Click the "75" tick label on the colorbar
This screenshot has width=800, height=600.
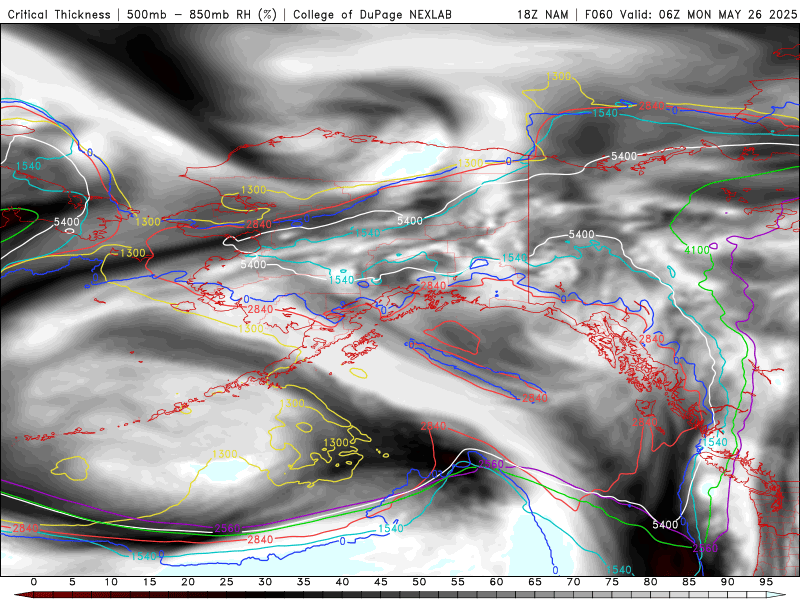pyautogui.click(x=612, y=582)
